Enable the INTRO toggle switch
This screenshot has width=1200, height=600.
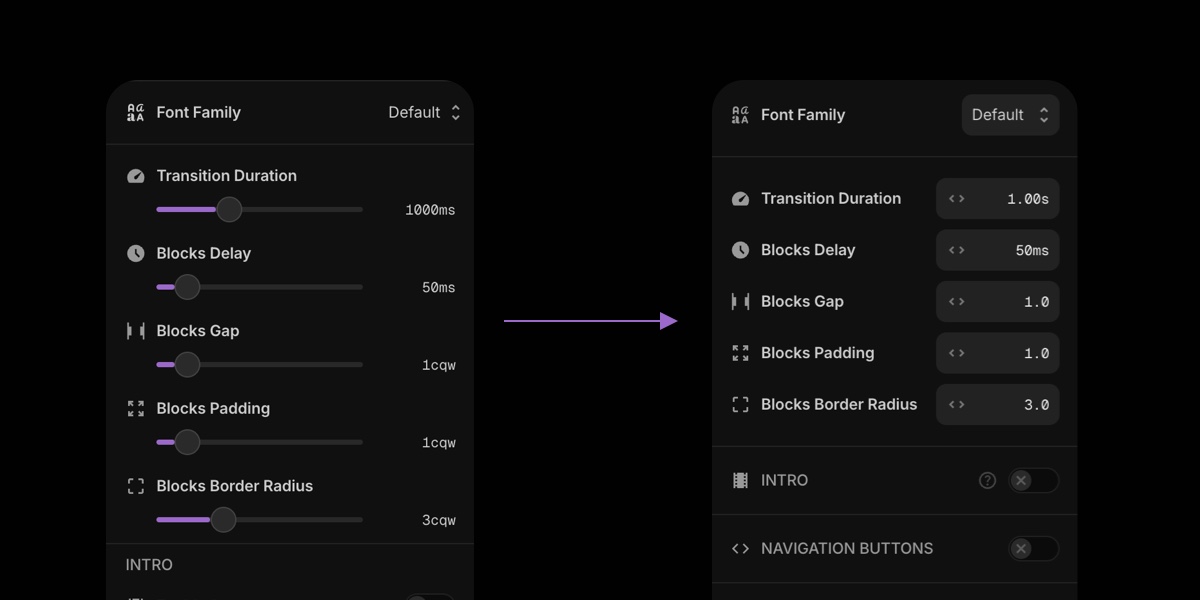click(1033, 481)
